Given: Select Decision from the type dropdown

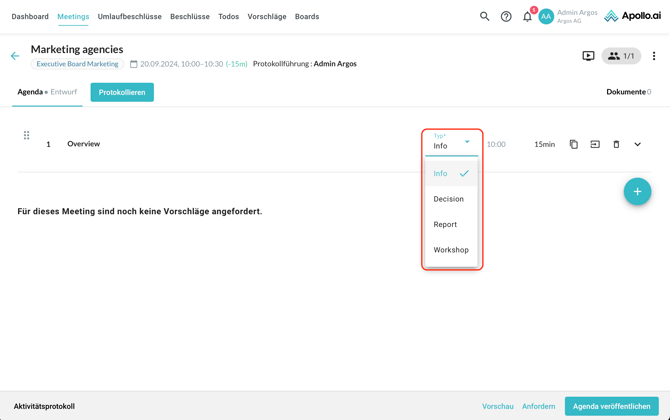Looking at the screenshot, I should [448, 199].
